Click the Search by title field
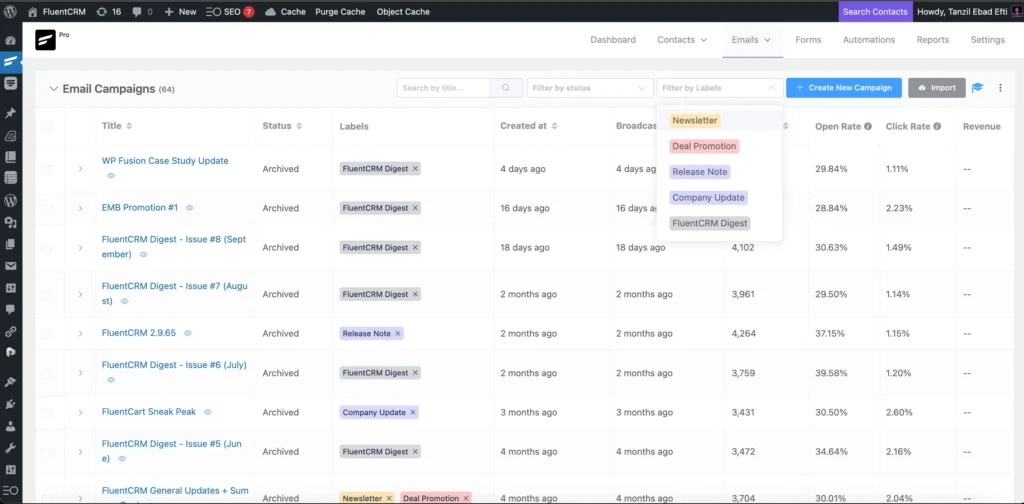The width and height of the screenshot is (1024, 504). [x=444, y=88]
